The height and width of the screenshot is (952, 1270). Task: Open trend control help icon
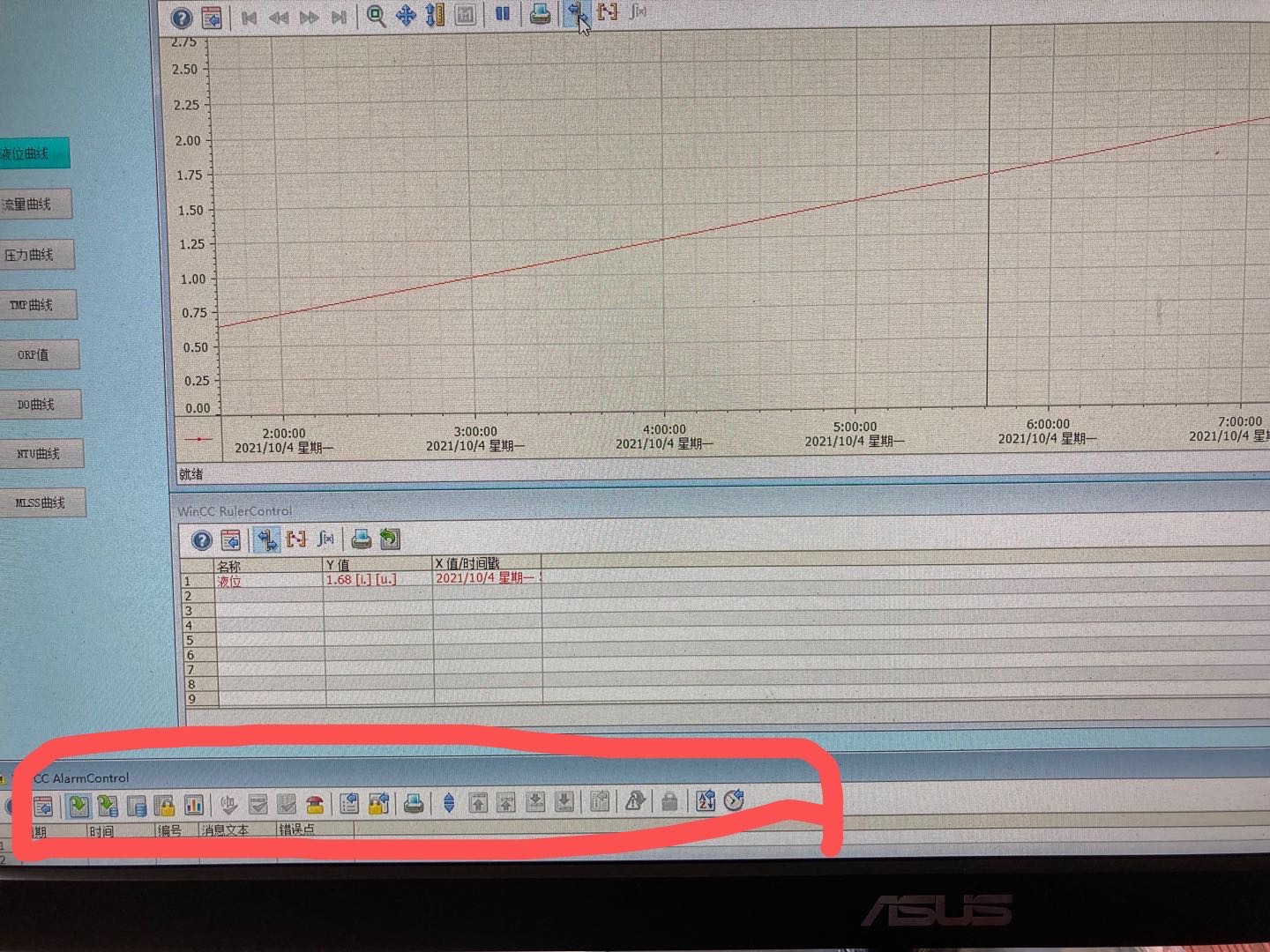(182, 17)
